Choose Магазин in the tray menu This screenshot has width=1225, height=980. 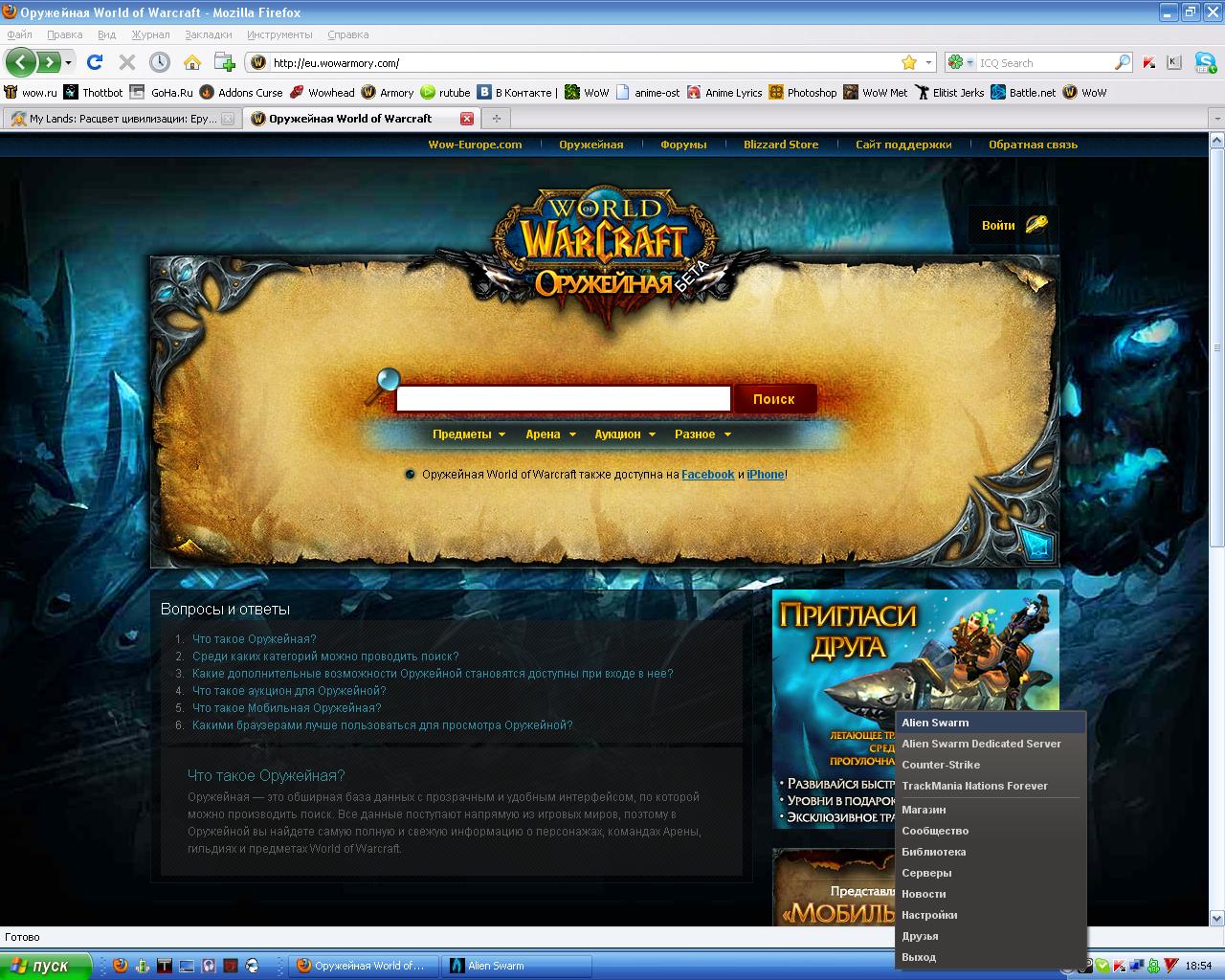[991, 810]
